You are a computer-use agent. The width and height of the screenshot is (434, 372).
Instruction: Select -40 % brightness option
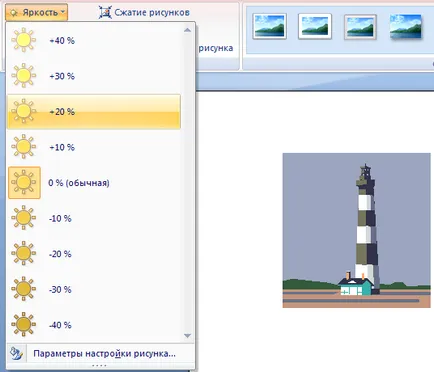pyautogui.click(x=94, y=325)
